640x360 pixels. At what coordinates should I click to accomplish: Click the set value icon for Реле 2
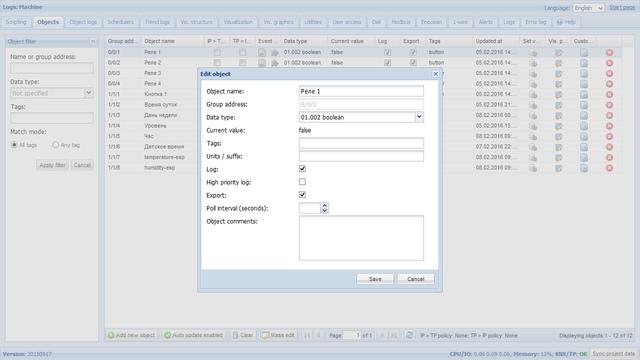click(x=533, y=63)
